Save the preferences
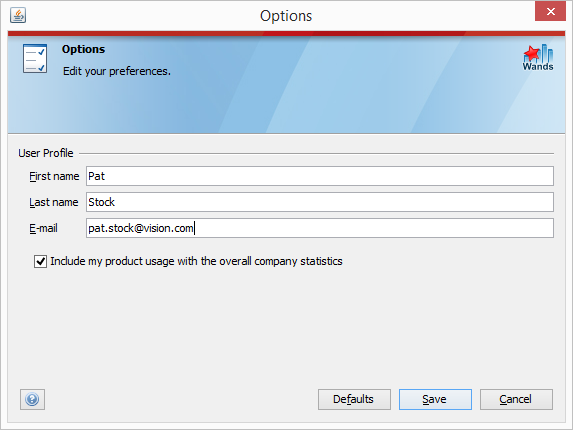 point(435,399)
